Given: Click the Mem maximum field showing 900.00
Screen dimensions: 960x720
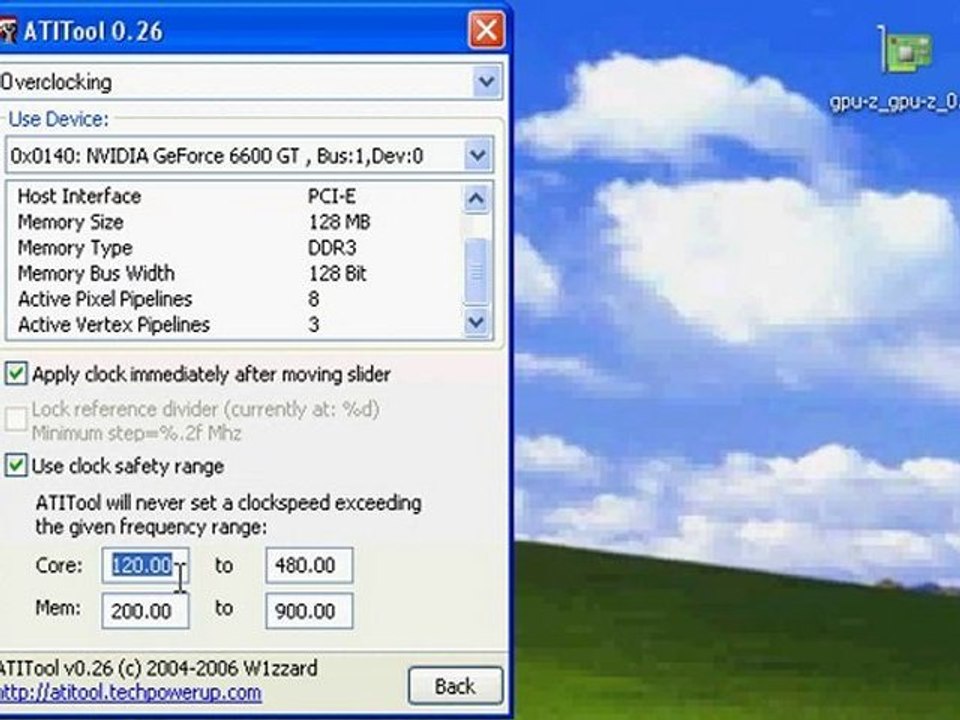Looking at the screenshot, I should pos(309,611).
